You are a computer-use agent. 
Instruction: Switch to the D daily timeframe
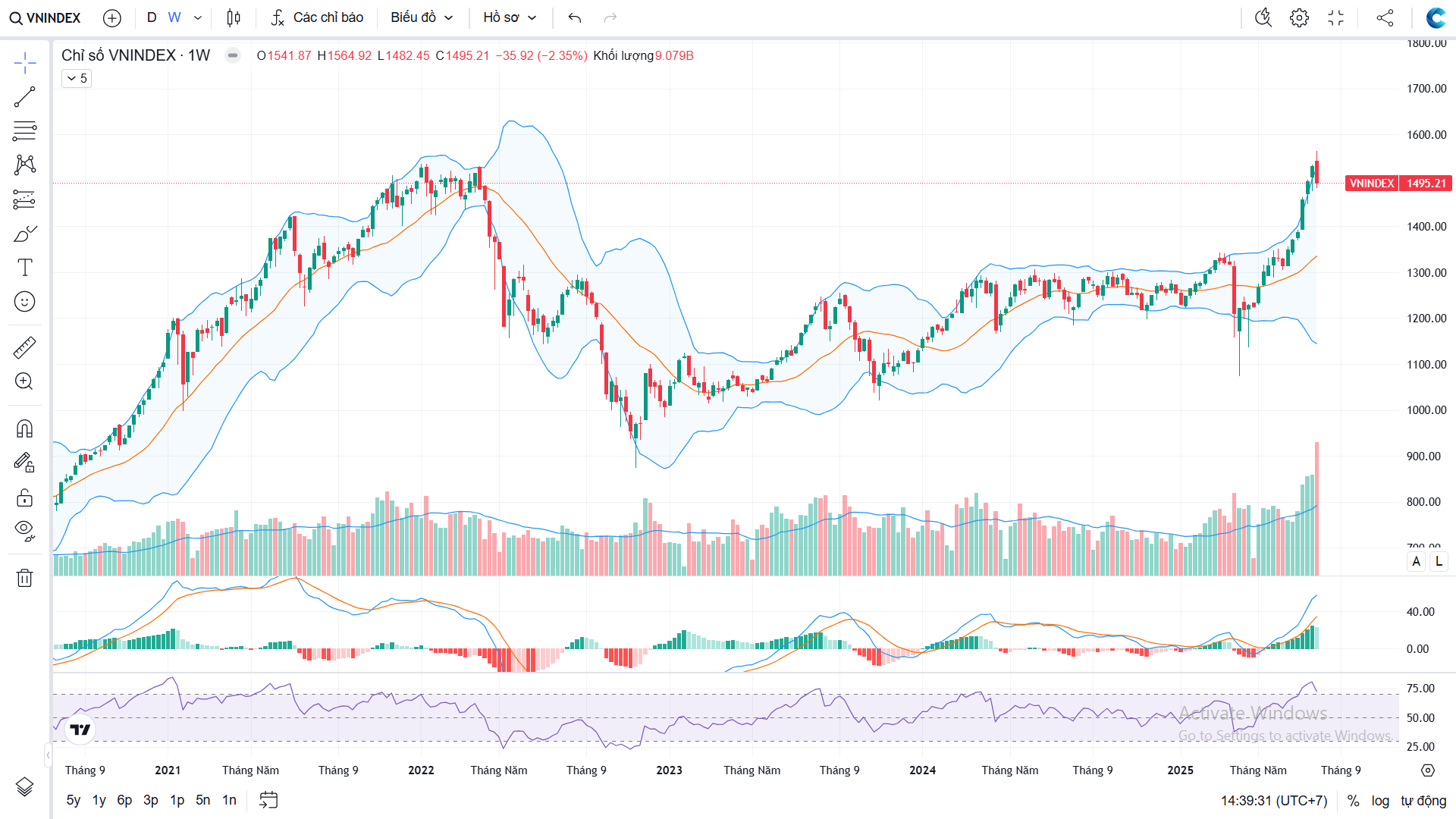click(x=152, y=17)
